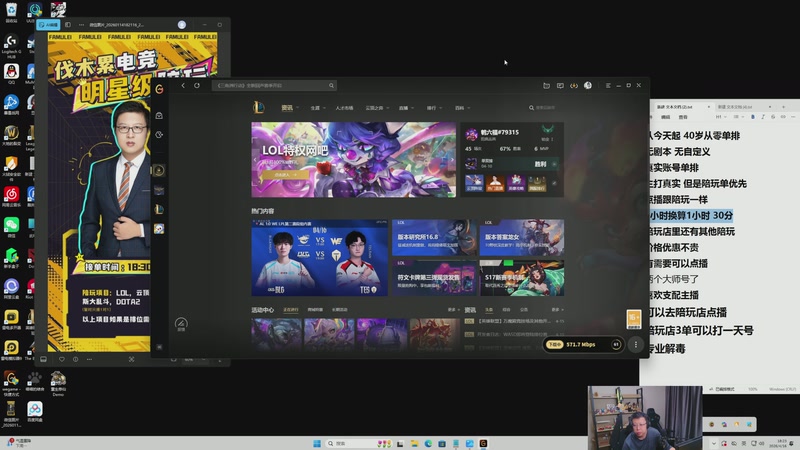Open the message icon in WeGame title bar
Viewport: 800px width, 450px height.
(x=560, y=85)
